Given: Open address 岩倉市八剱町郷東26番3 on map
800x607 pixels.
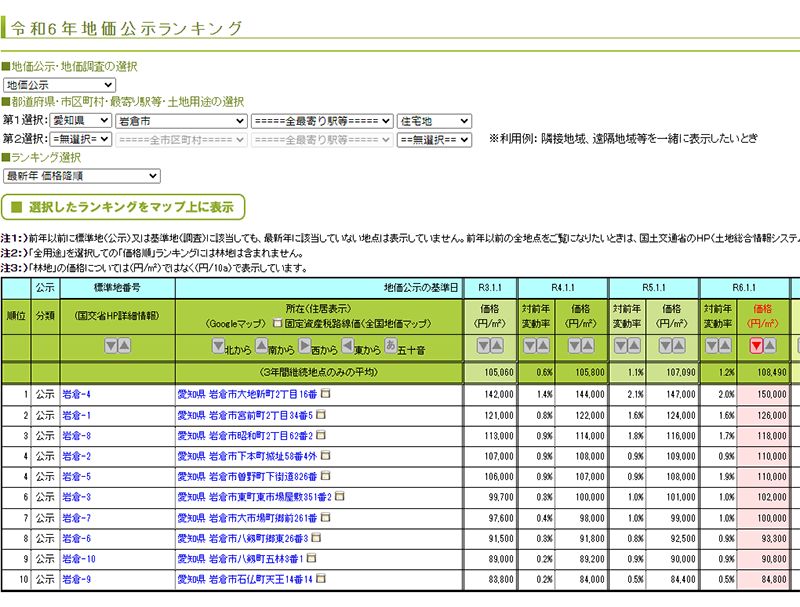Looking at the screenshot, I should [x=243, y=539].
